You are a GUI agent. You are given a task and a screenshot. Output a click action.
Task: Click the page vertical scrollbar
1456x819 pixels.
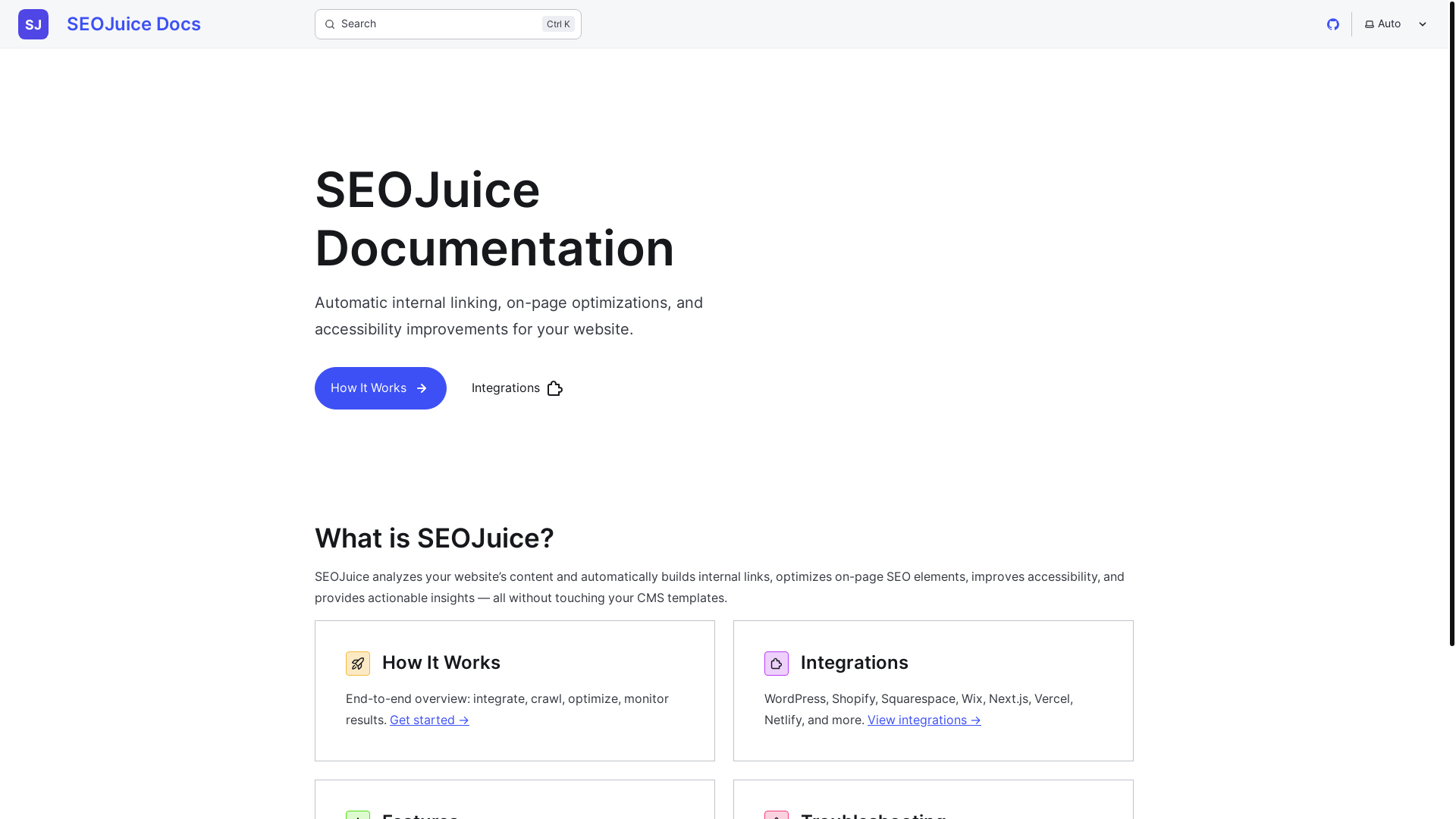(1452, 323)
